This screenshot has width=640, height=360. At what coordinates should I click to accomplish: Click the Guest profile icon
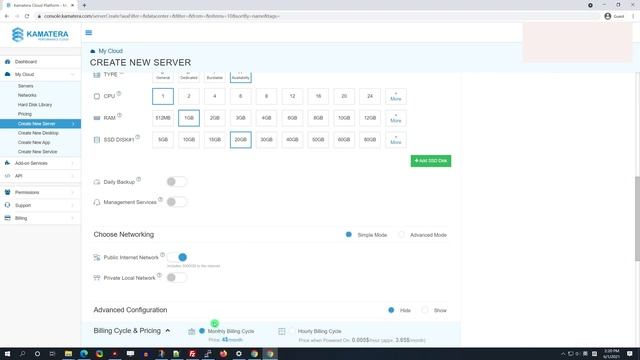[x=608, y=16]
